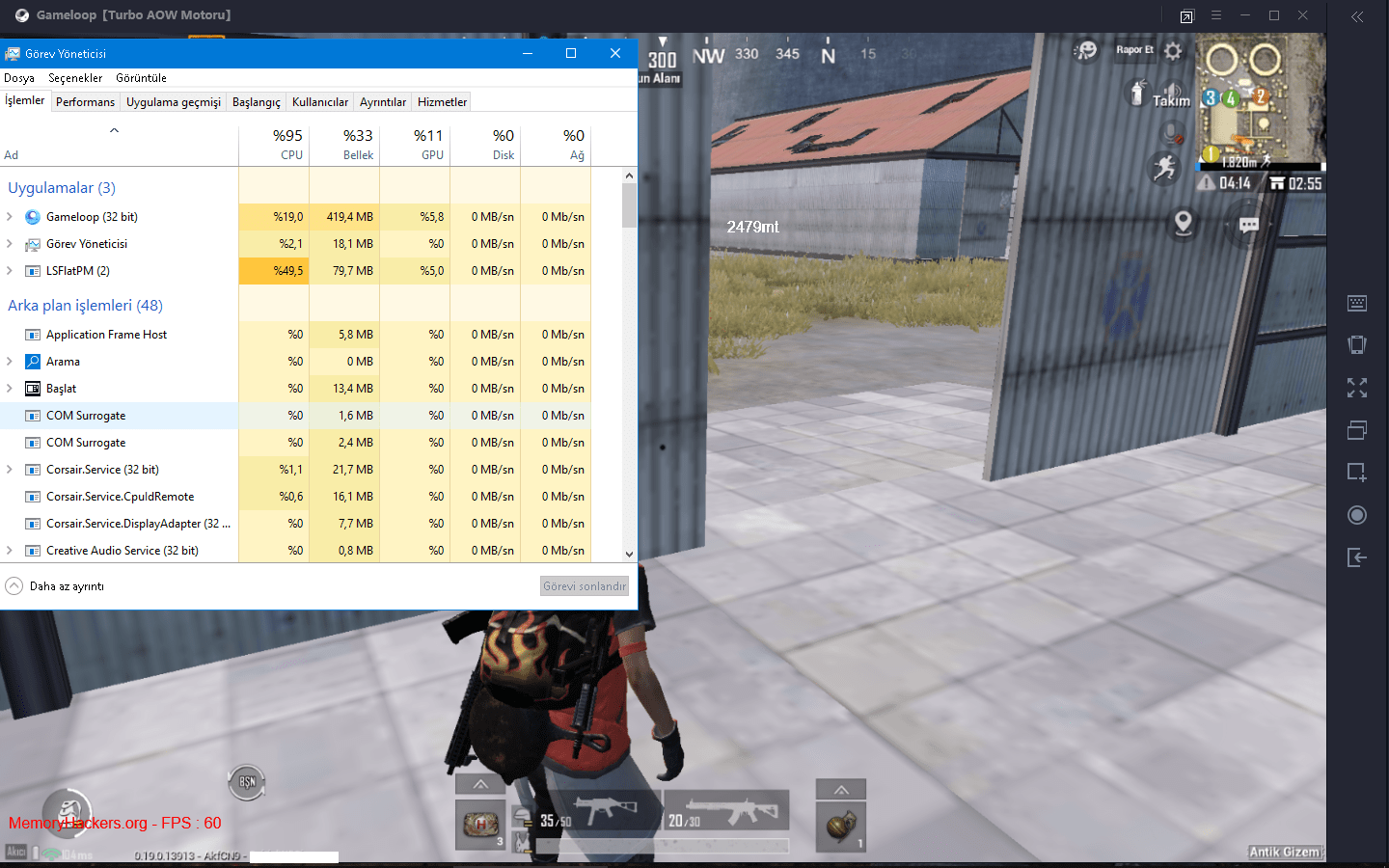
Task: Open the Dosya menu in Task Manager
Action: tap(19, 78)
